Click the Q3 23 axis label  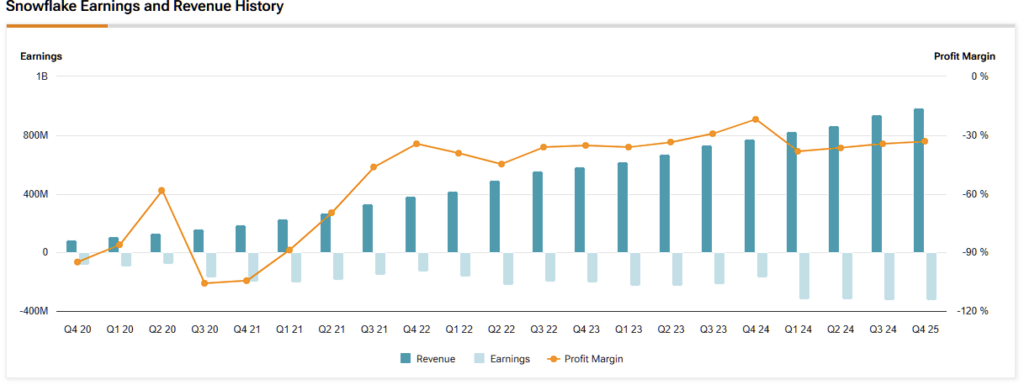pos(712,330)
